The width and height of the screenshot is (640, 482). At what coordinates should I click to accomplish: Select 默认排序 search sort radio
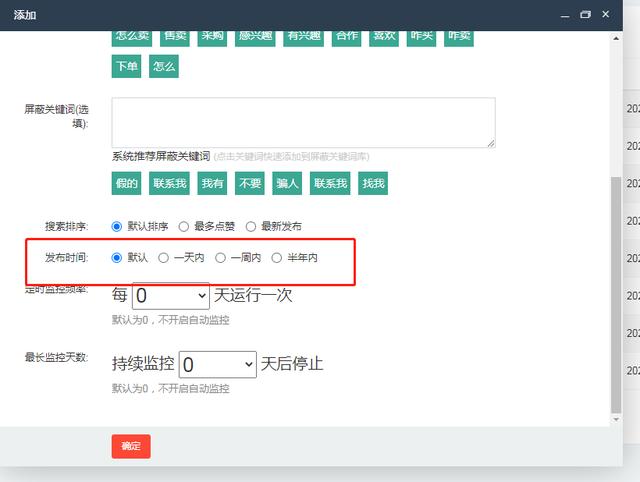[117, 227]
